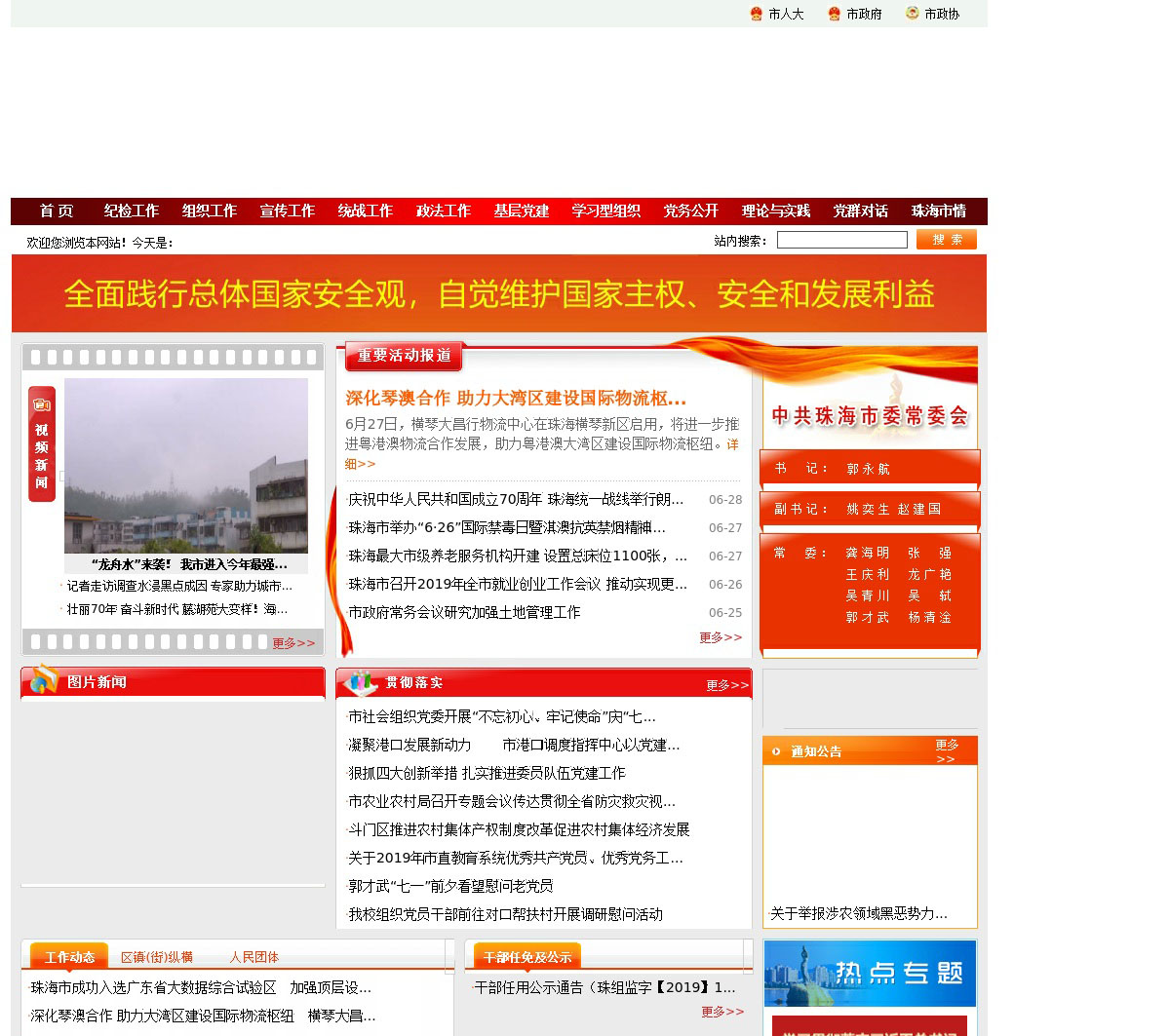Switch to the 区镇(街)纵横 tab

click(x=157, y=957)
